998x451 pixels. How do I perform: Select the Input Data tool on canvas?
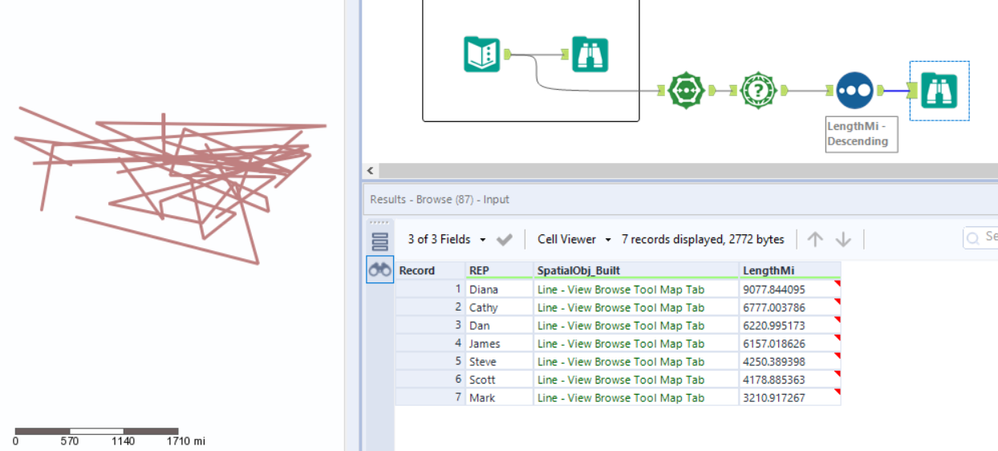coord(481,54)
